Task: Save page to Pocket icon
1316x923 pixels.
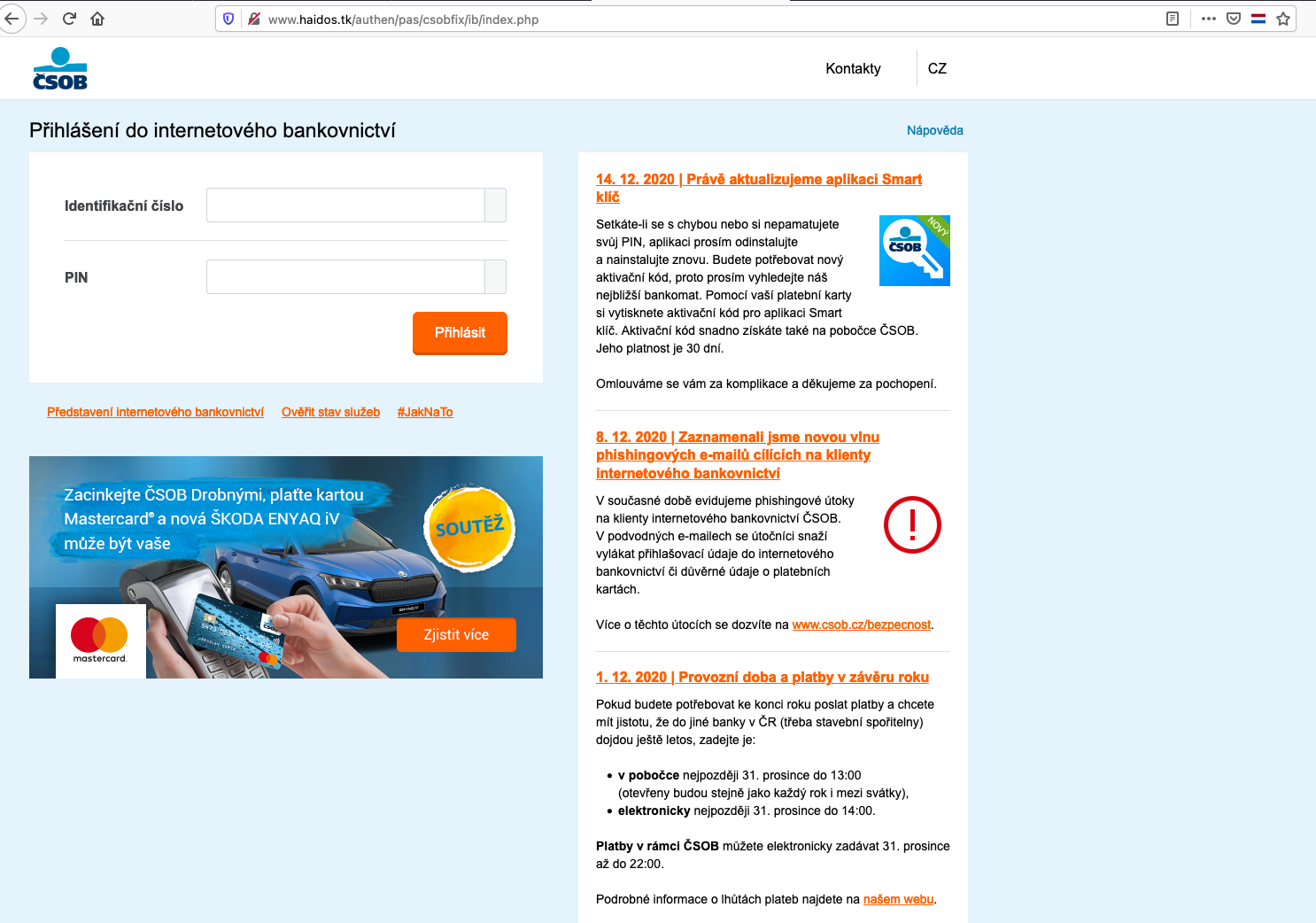Action: click(x=1234, y=19)
